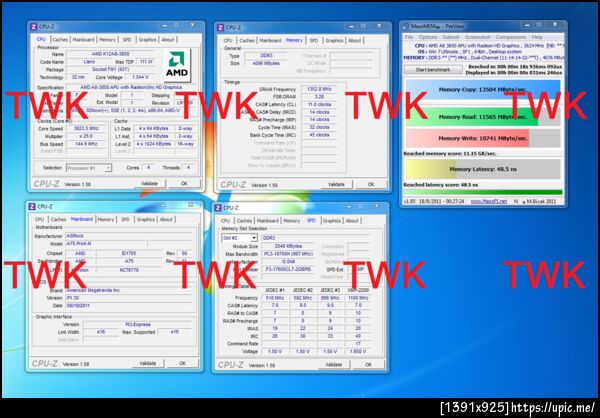Open the Options menu in MaxxMEM

(427, 37)
